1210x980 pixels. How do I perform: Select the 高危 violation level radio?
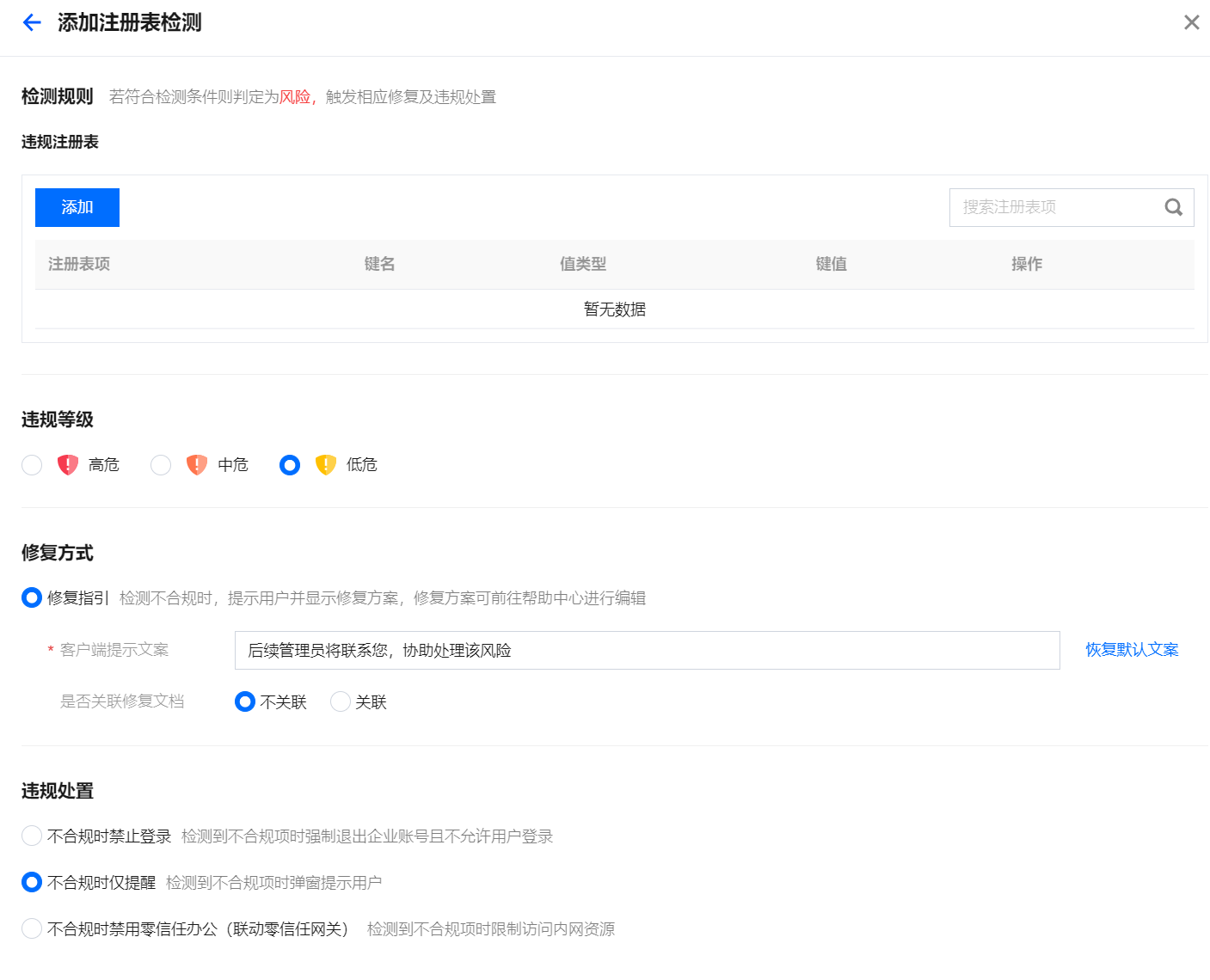(32, 465)
